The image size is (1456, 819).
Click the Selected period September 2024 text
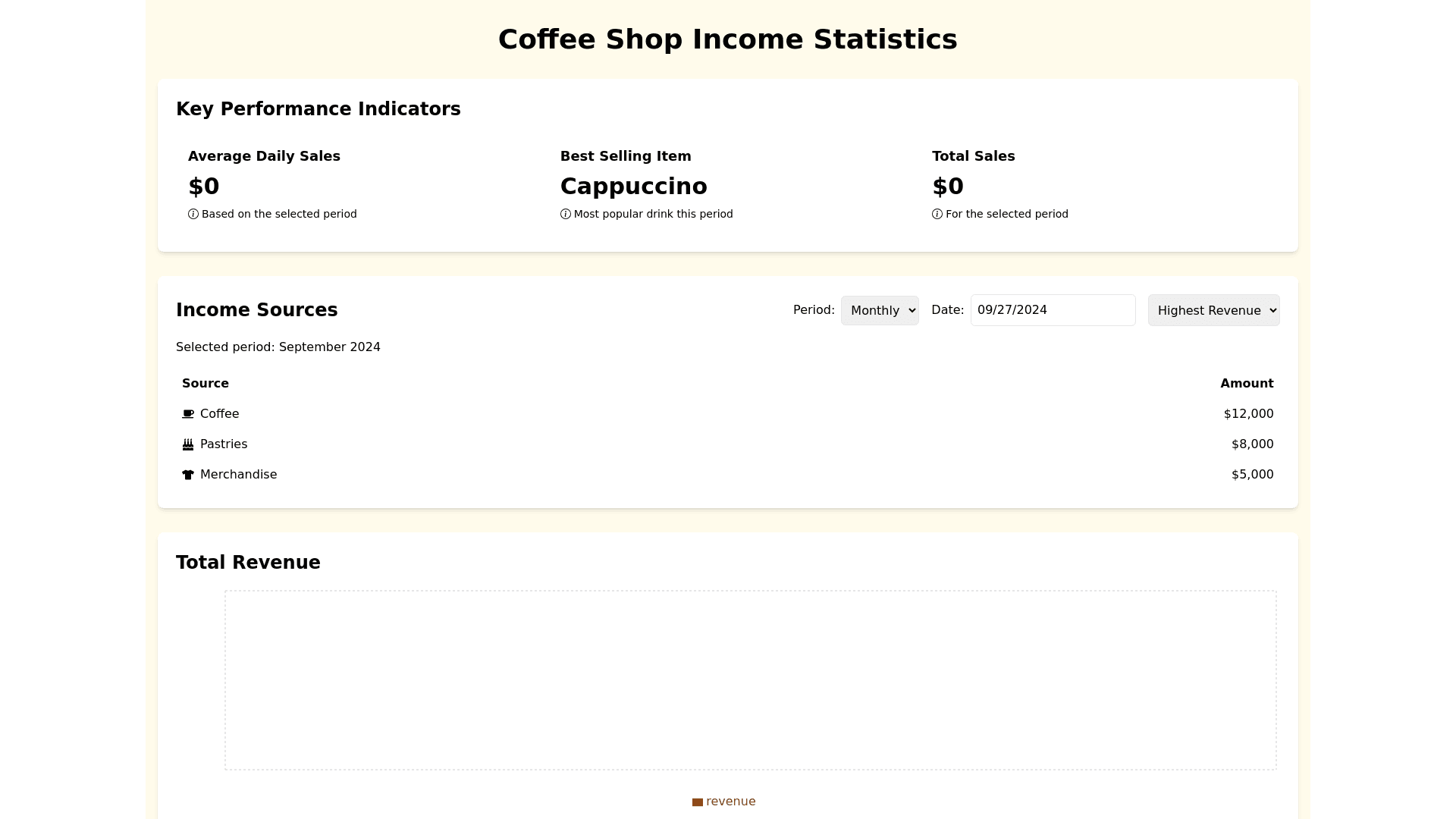[278, 347]
